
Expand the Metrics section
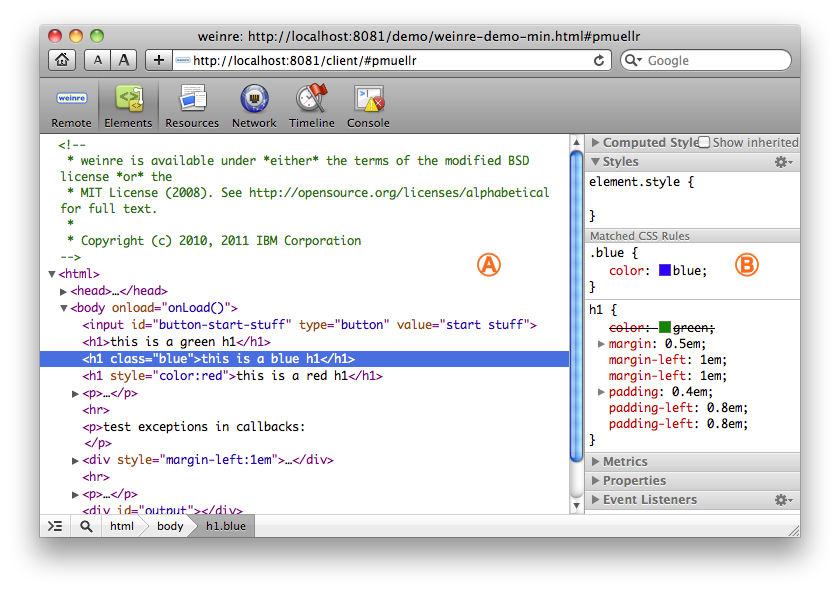coord(625,462)
